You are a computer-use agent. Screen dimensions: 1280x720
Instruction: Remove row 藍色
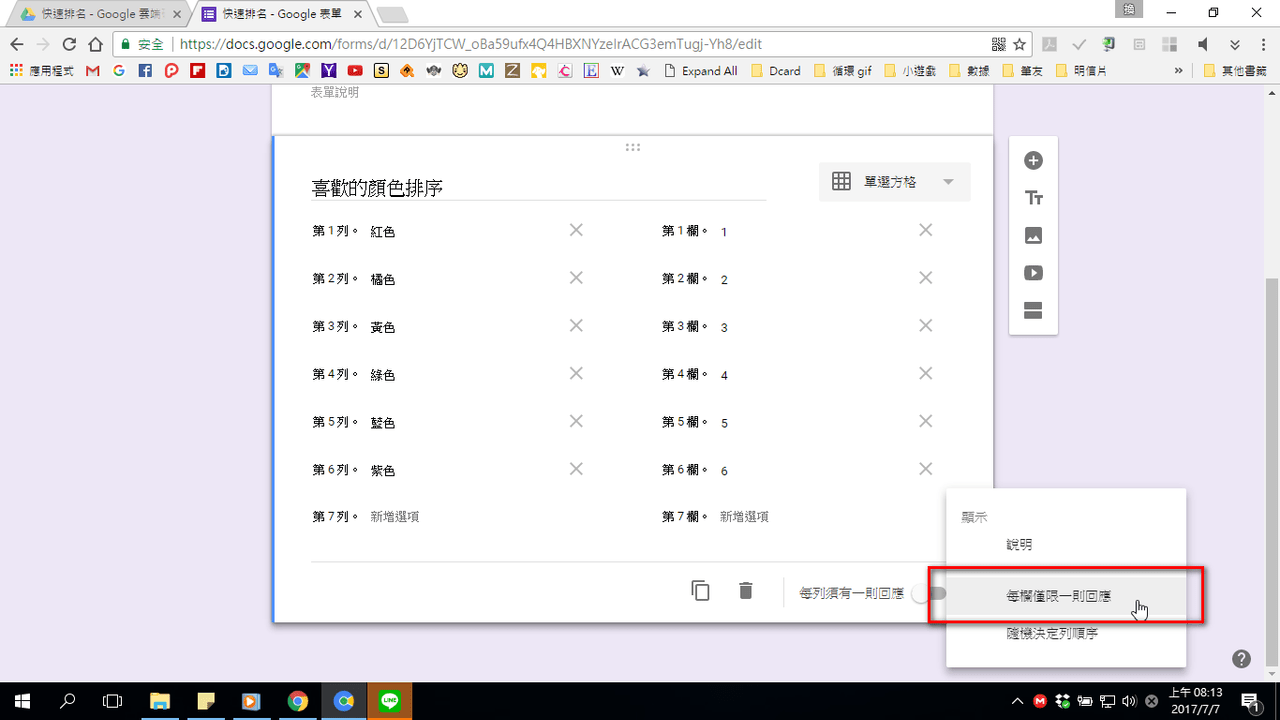(576, 421)
